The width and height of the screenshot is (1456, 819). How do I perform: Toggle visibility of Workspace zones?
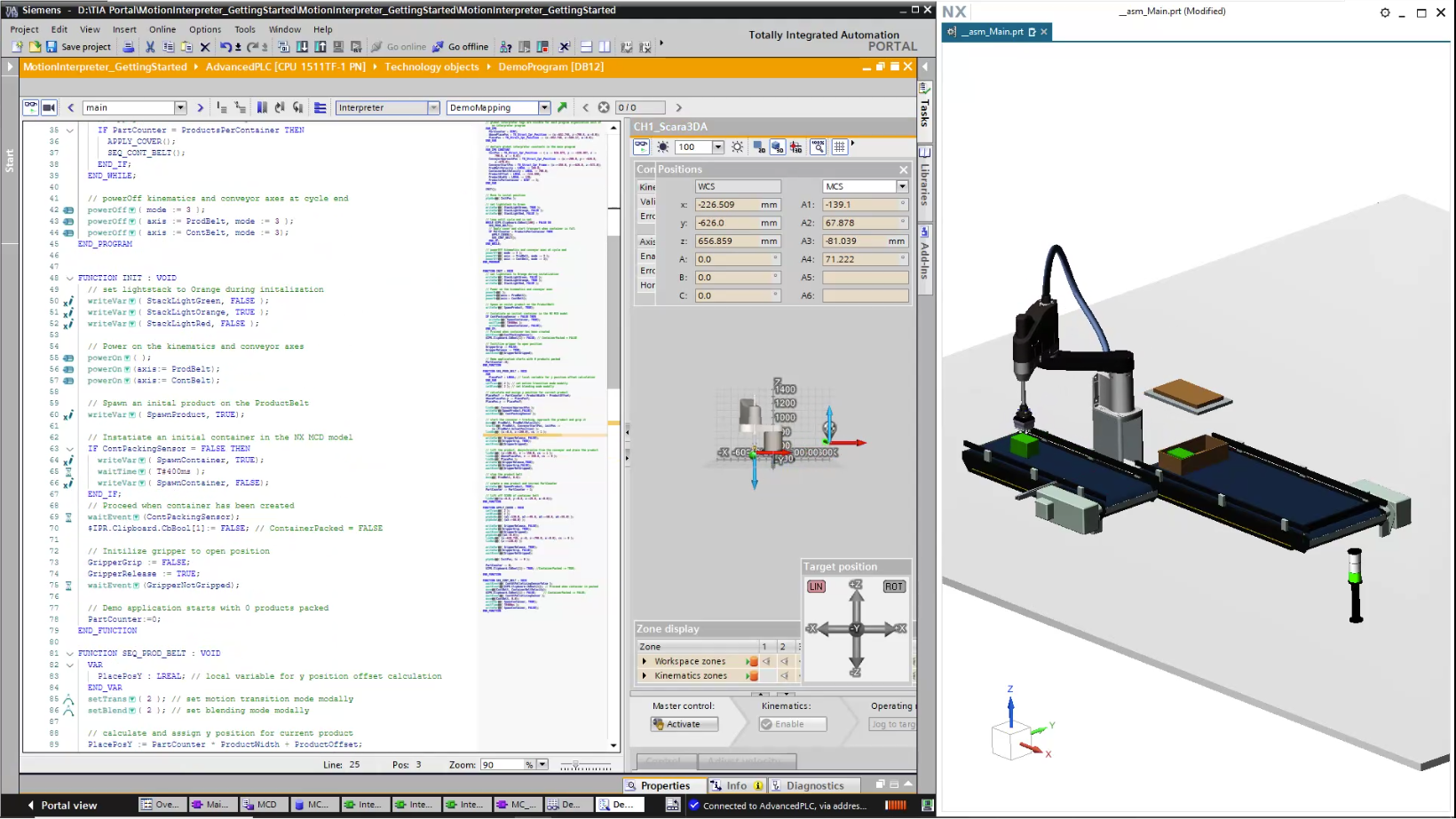point(753,661)
